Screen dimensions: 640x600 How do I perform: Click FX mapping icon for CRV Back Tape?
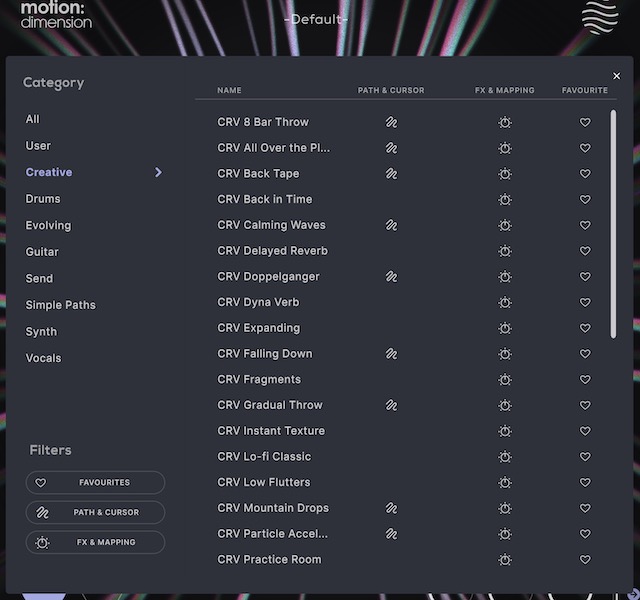click(505, 174)
